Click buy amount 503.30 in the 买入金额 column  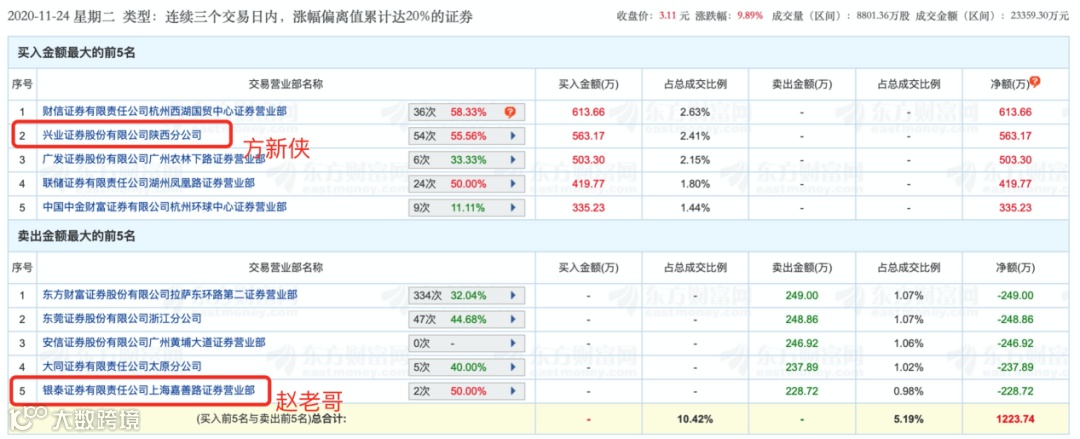click(588, 160)
